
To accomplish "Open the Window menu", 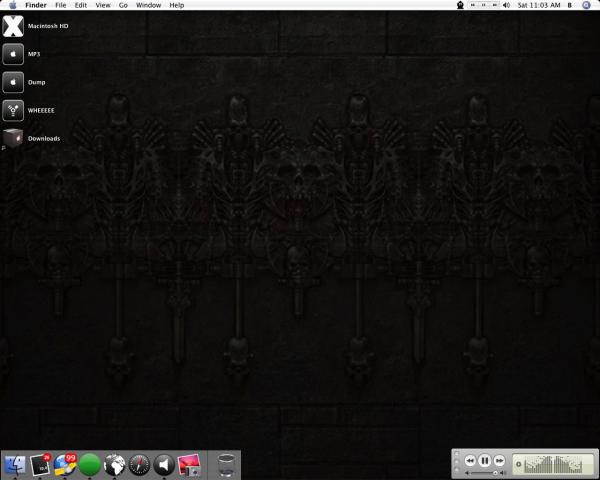I will pos(148,5).
